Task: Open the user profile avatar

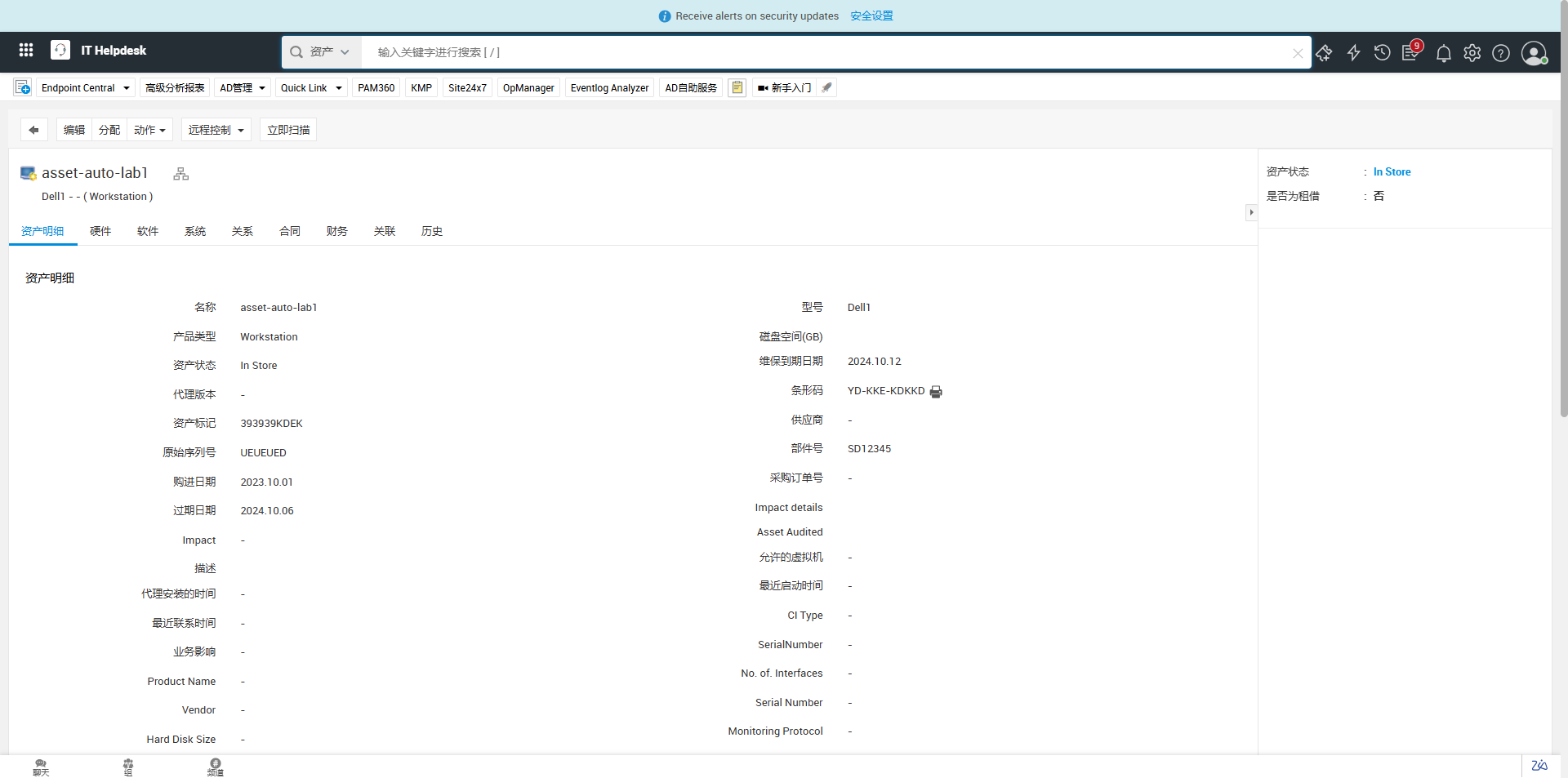Action: point(1533,53)
